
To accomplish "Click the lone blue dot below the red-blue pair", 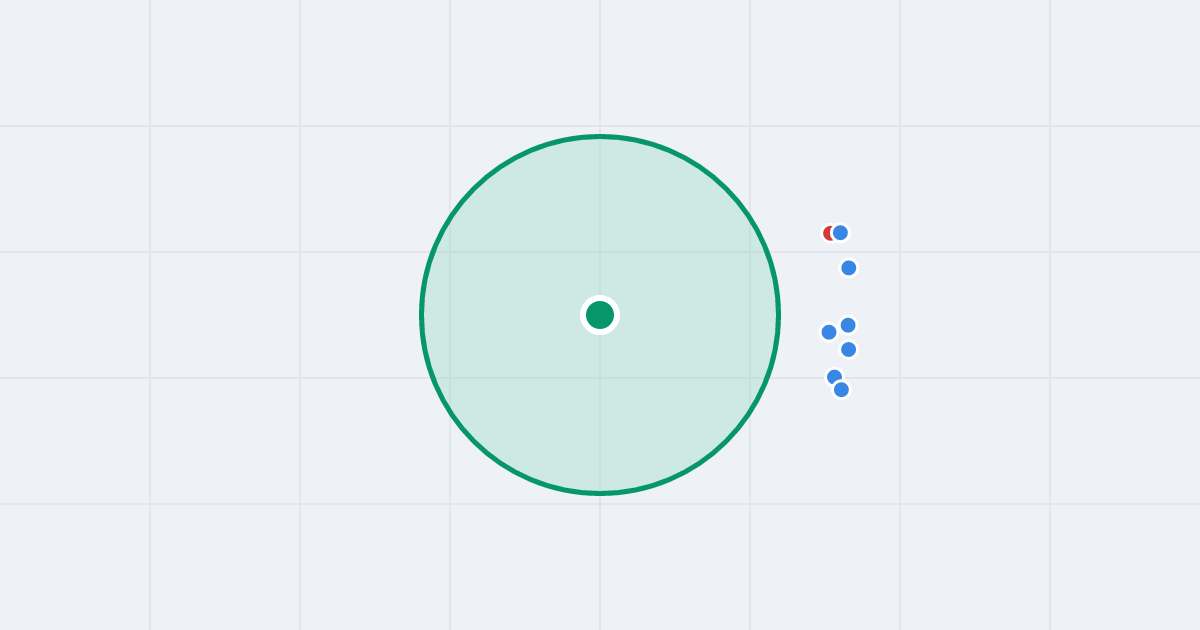I will [x=849, y=268].
